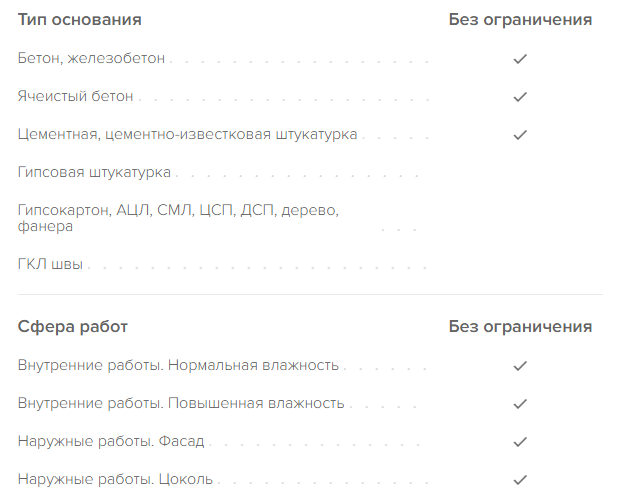This screenshot has width=618, height=504.
Task: Click checkmark for Цементная, цементно-известковая штукатурка
Action: pyautogui.click(x=519, y=135)
